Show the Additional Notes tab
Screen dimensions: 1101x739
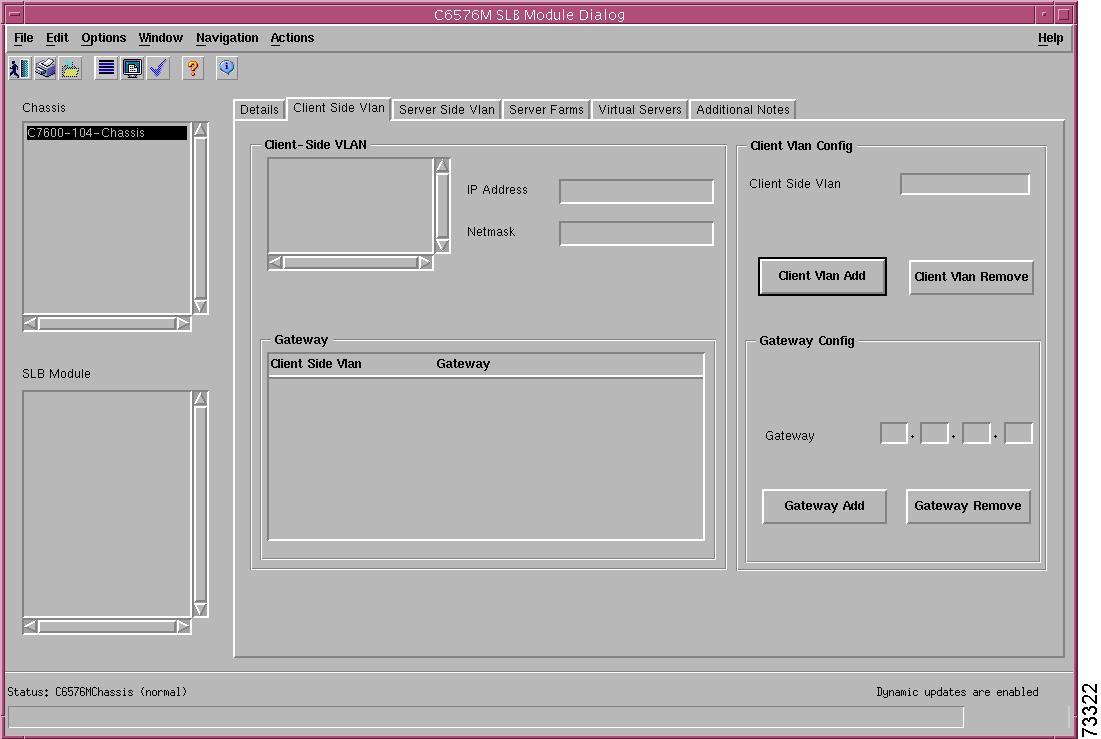(x=743, y=110)
